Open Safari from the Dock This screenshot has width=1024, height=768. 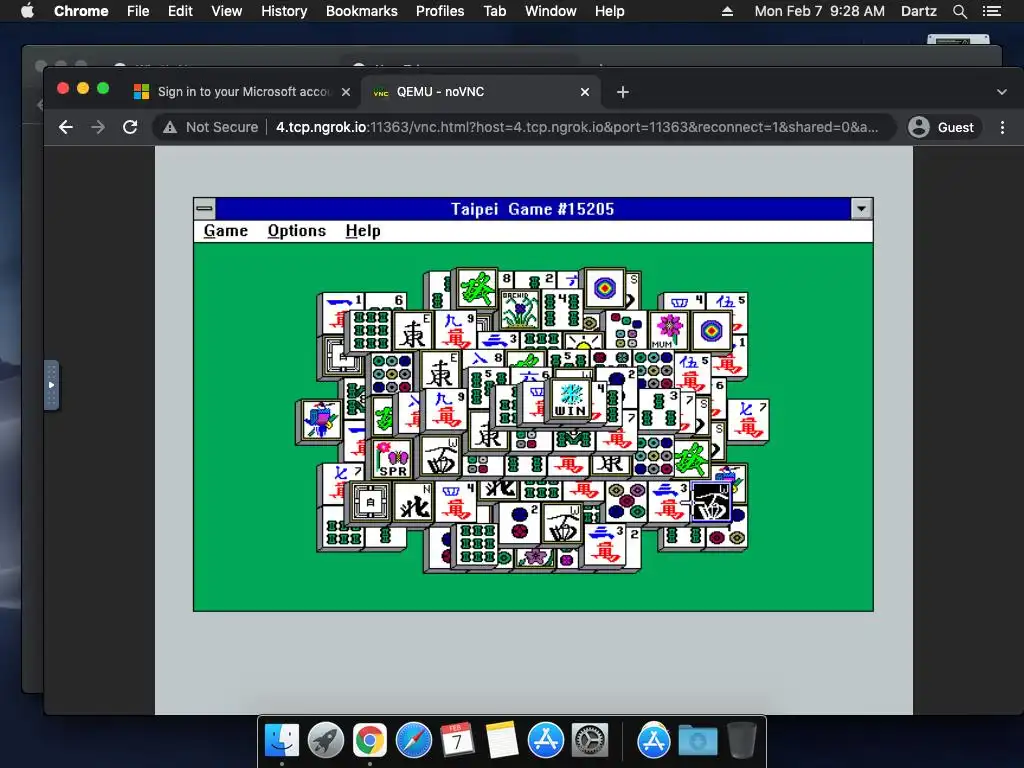(414, 741)
